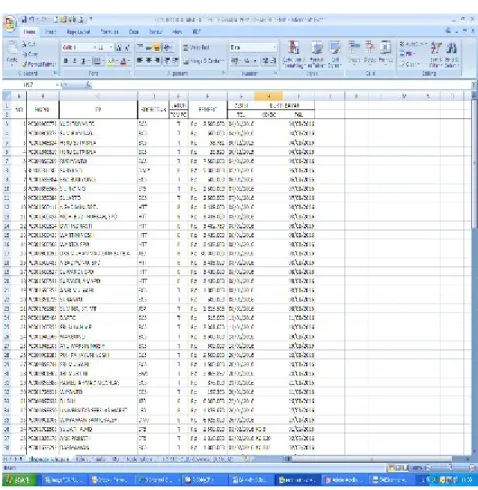478x490 pixels.
Task: Adjust the zoom slider in status bar
Action: 449,468
